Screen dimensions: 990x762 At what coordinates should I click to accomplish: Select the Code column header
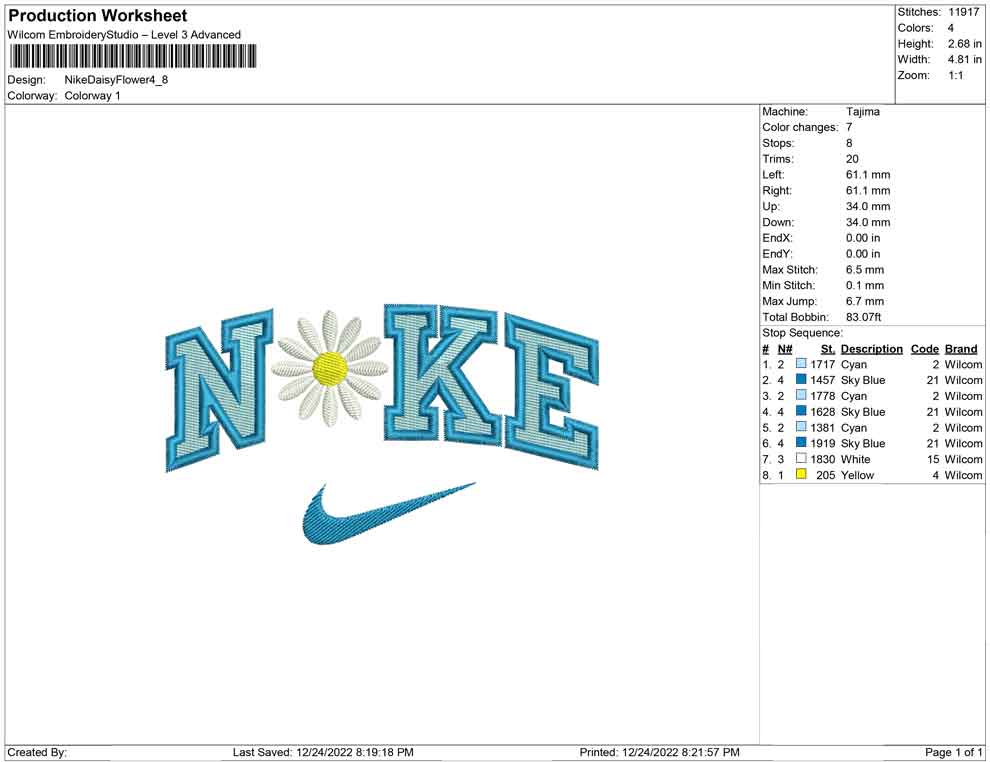point(925,349)
